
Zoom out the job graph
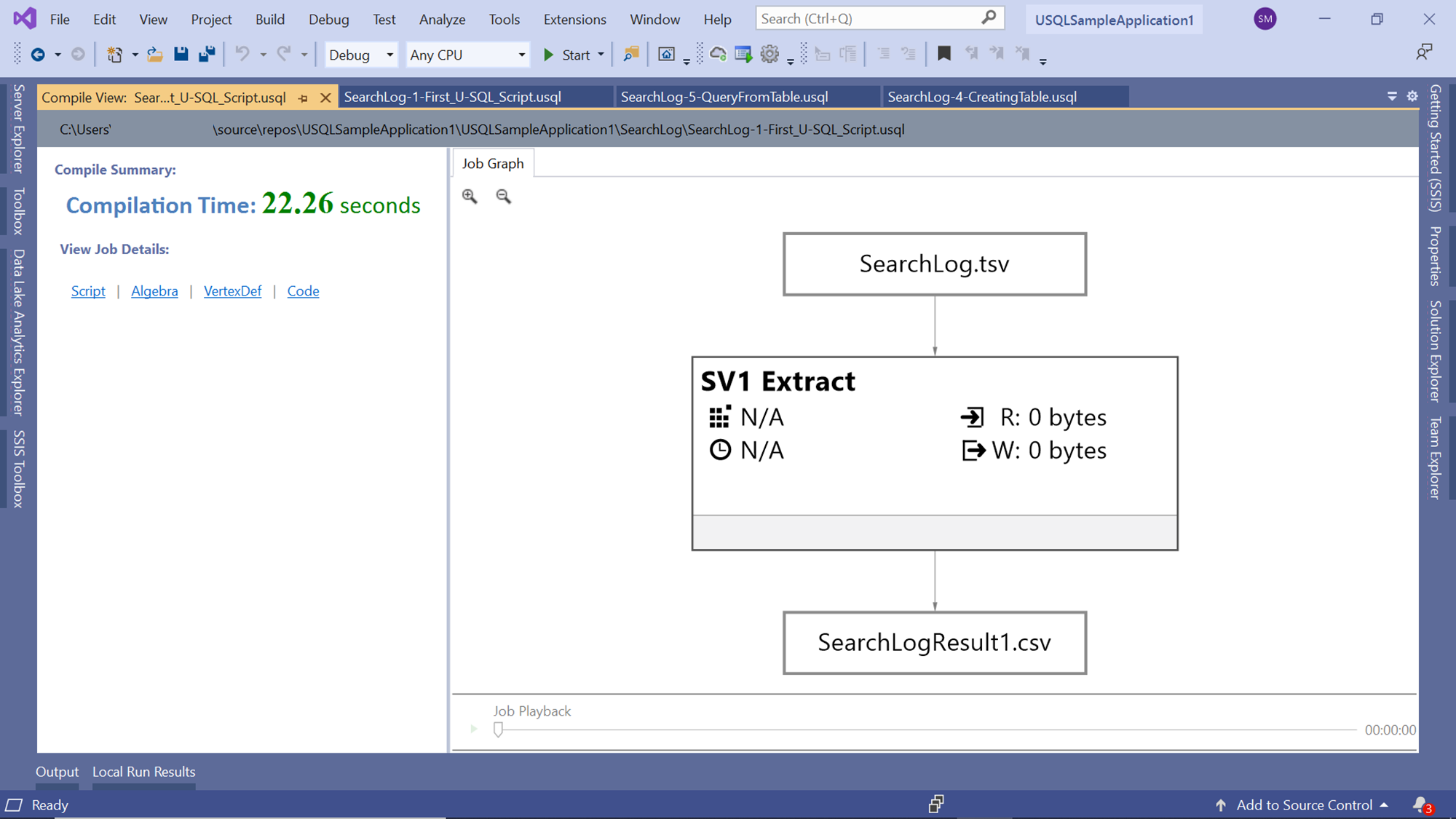(x=503, y=196)
